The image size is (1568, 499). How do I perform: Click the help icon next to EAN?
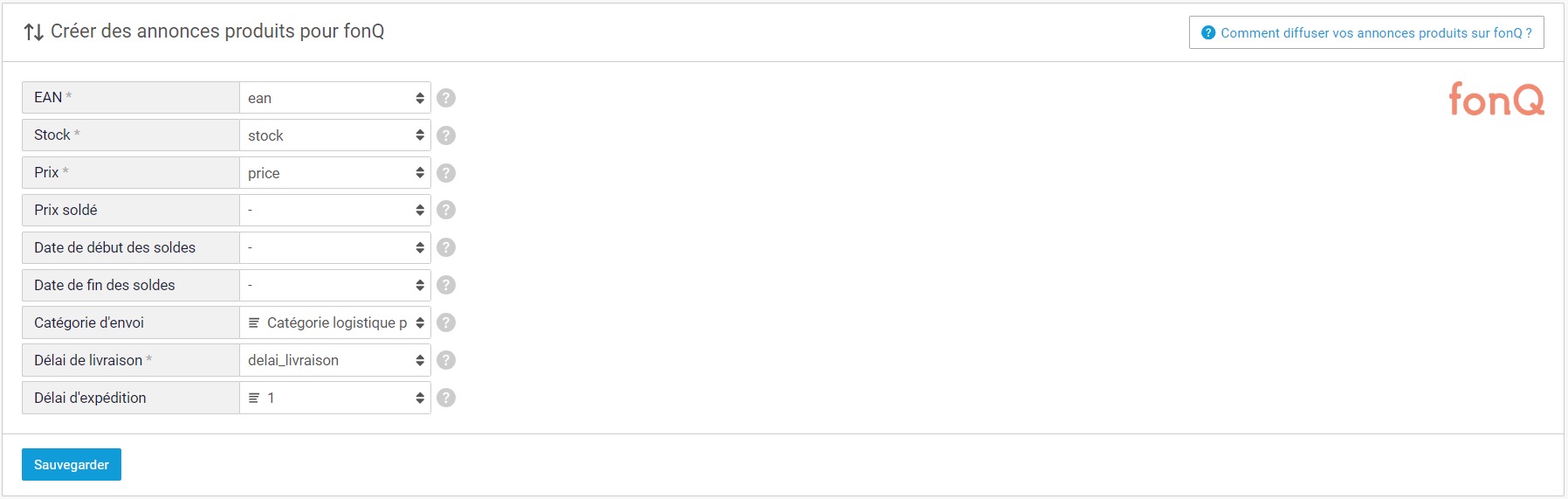[x=446, y=98]
